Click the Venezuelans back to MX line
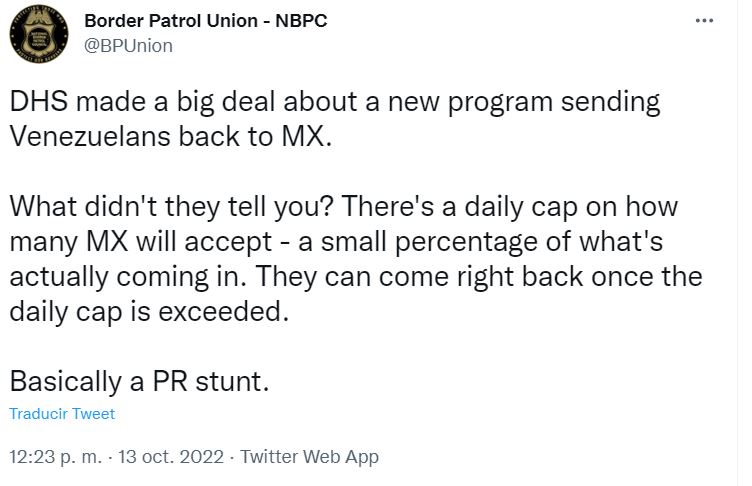The width and height of the screenshot is (752, 486). 168,136
